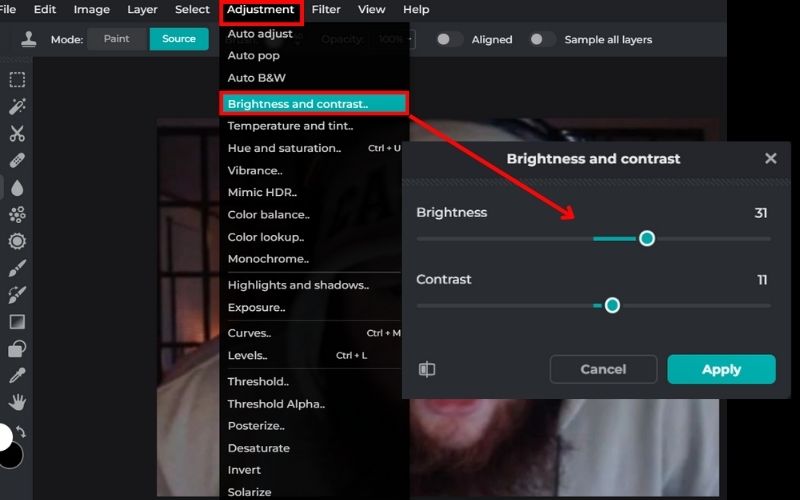Open the Help menu
The image size is (800, 500).
(416, 9)
